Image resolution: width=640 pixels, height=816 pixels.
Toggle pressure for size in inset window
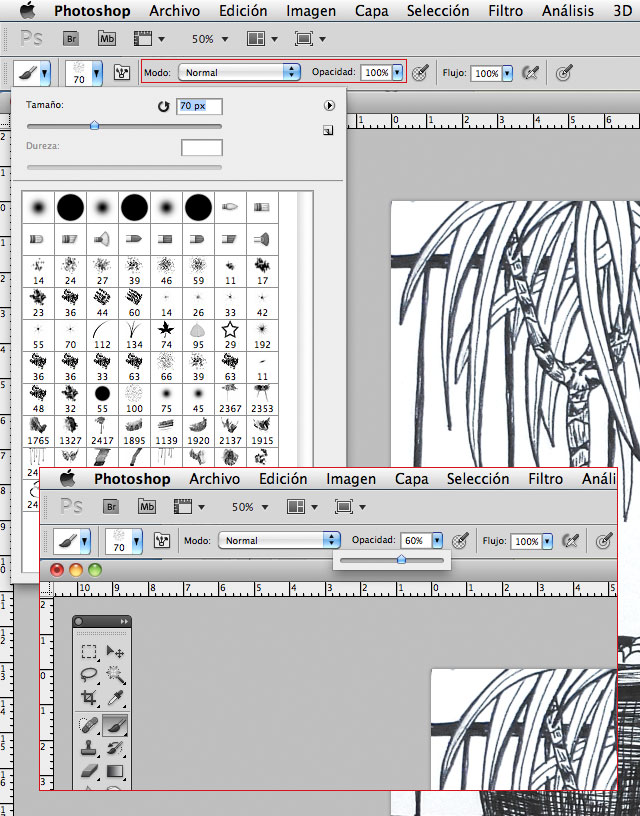point(604,541)
